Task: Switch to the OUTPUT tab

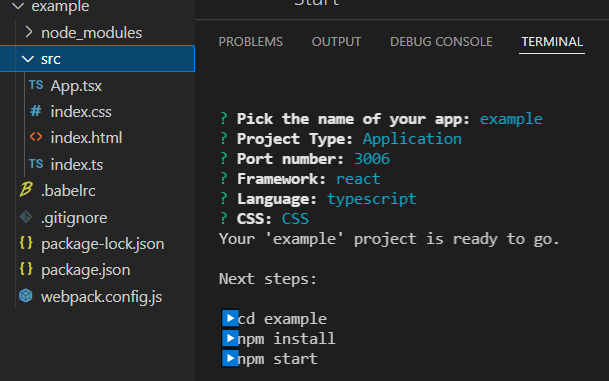Action: pyautogui.click(x=336, y=42)
